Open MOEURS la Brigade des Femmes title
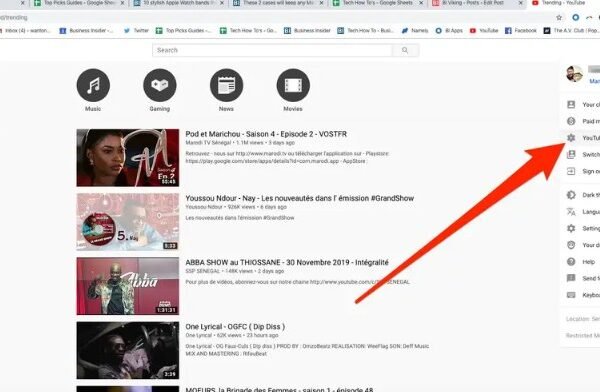 coord(279,389)
